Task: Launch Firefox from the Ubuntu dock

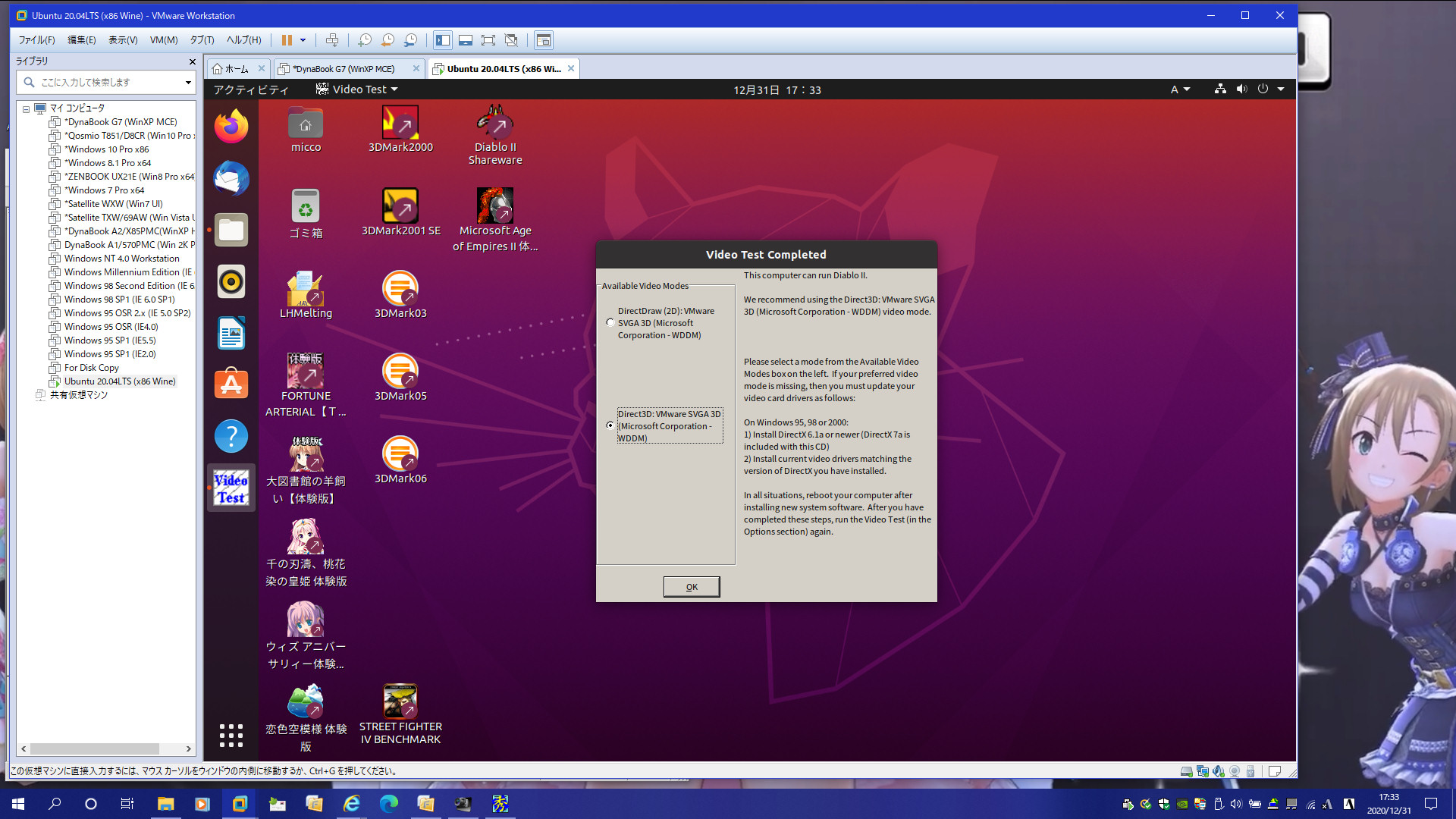Action: tap(231, 127)
